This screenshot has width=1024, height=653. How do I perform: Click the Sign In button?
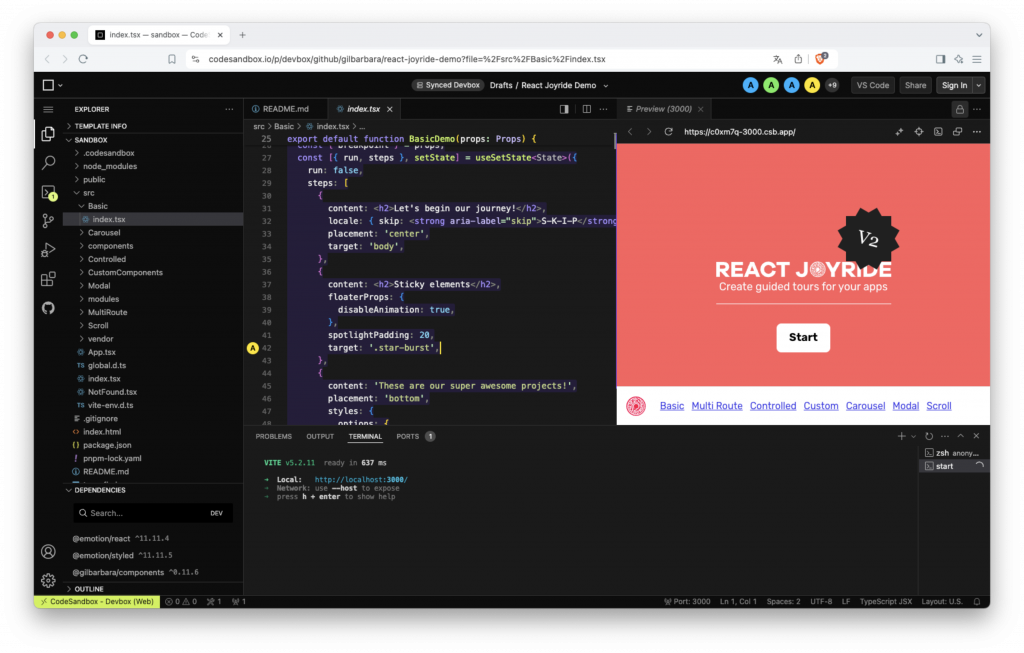(954, 86)
